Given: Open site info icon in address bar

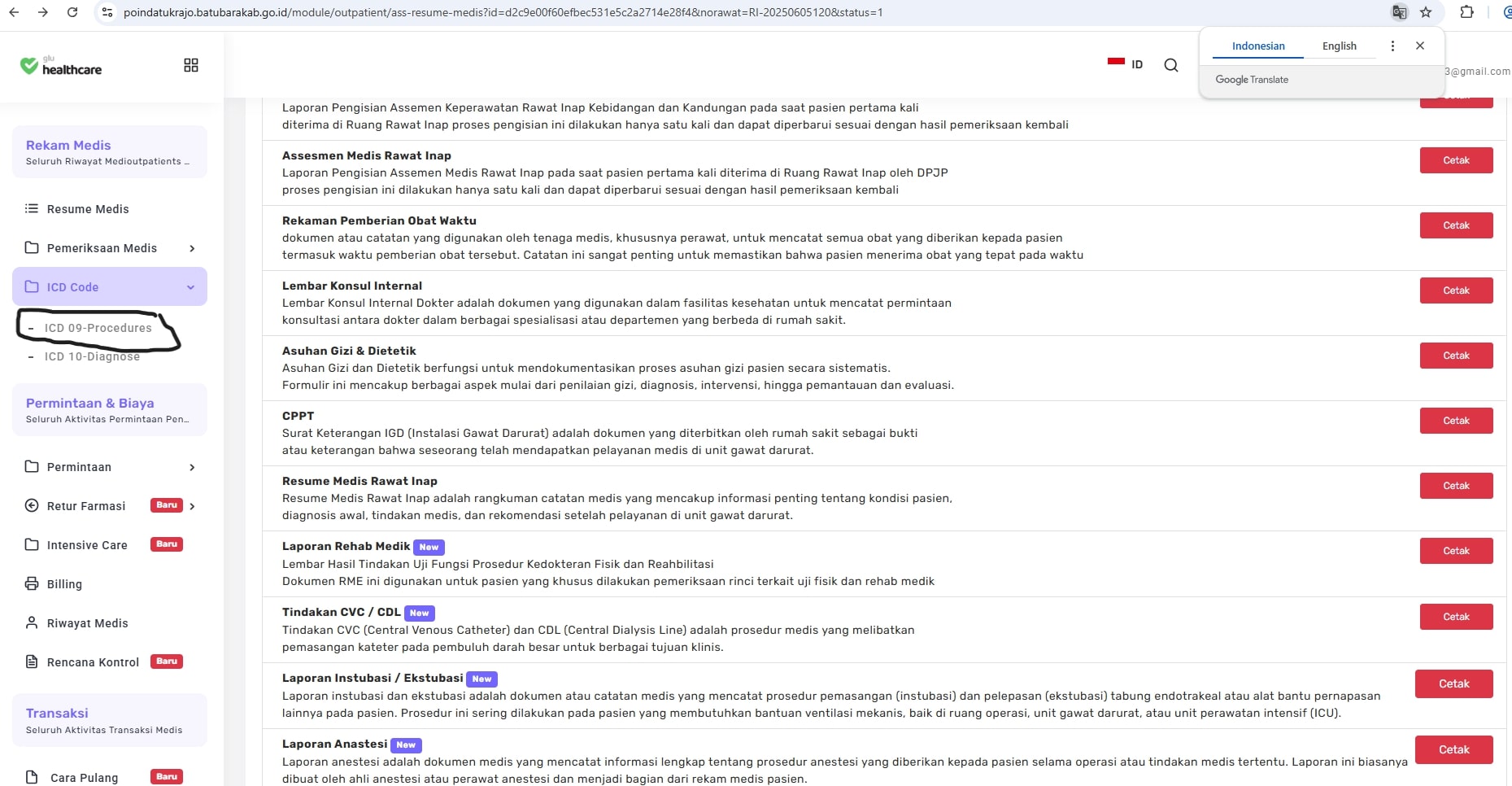Looking at the screenshot, I should point(107,12).
